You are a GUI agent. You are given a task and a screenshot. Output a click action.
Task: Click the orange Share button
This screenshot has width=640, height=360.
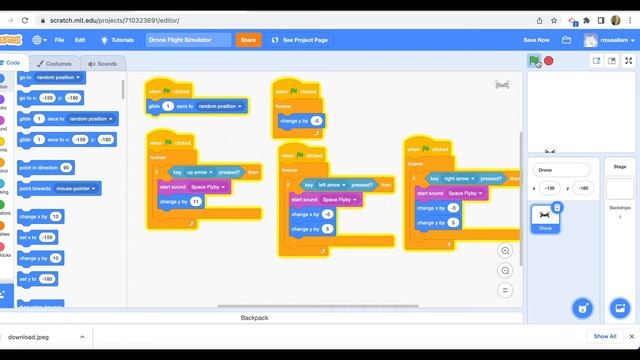point(248,40)
